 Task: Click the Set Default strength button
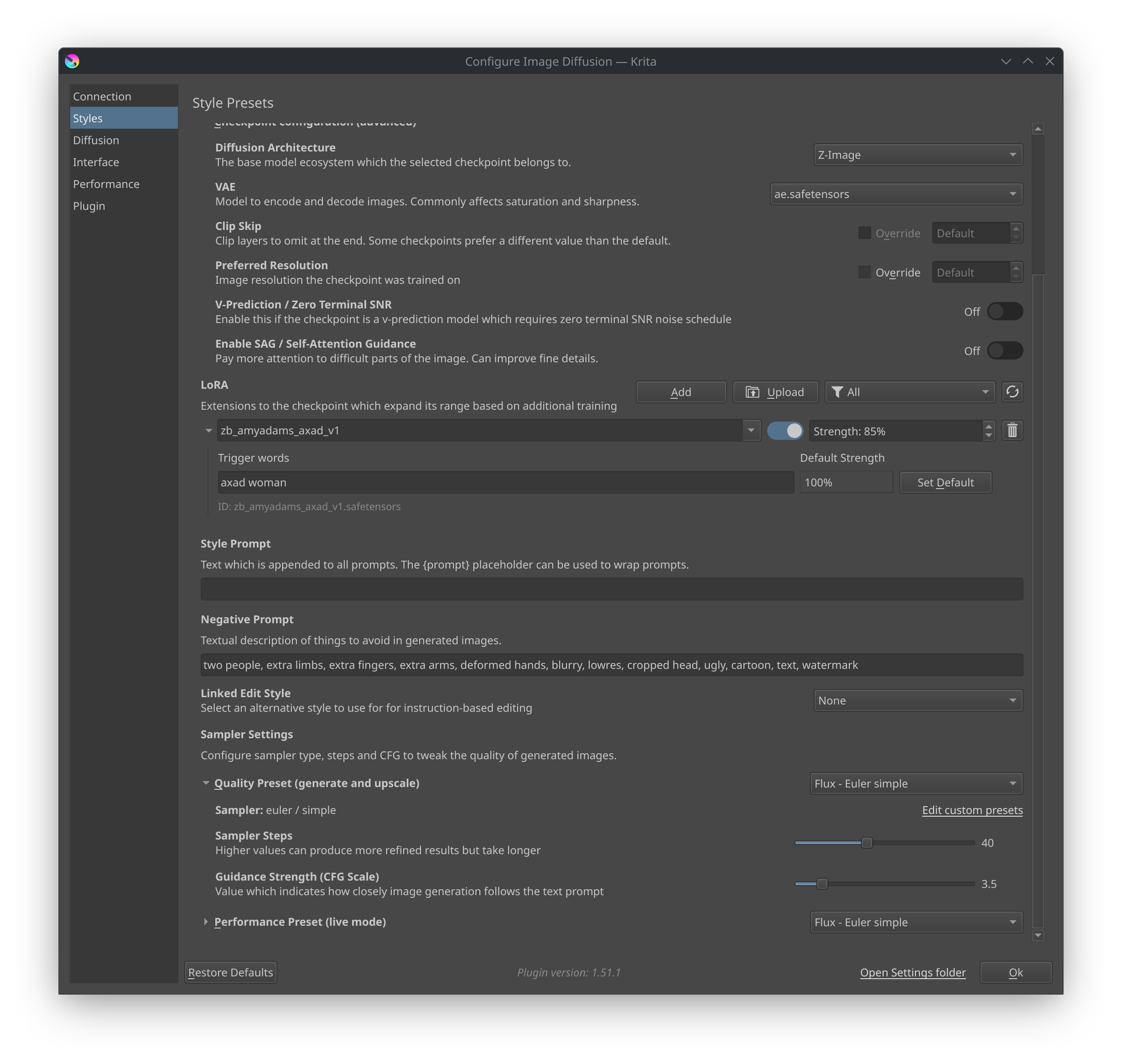coord(945,483)
